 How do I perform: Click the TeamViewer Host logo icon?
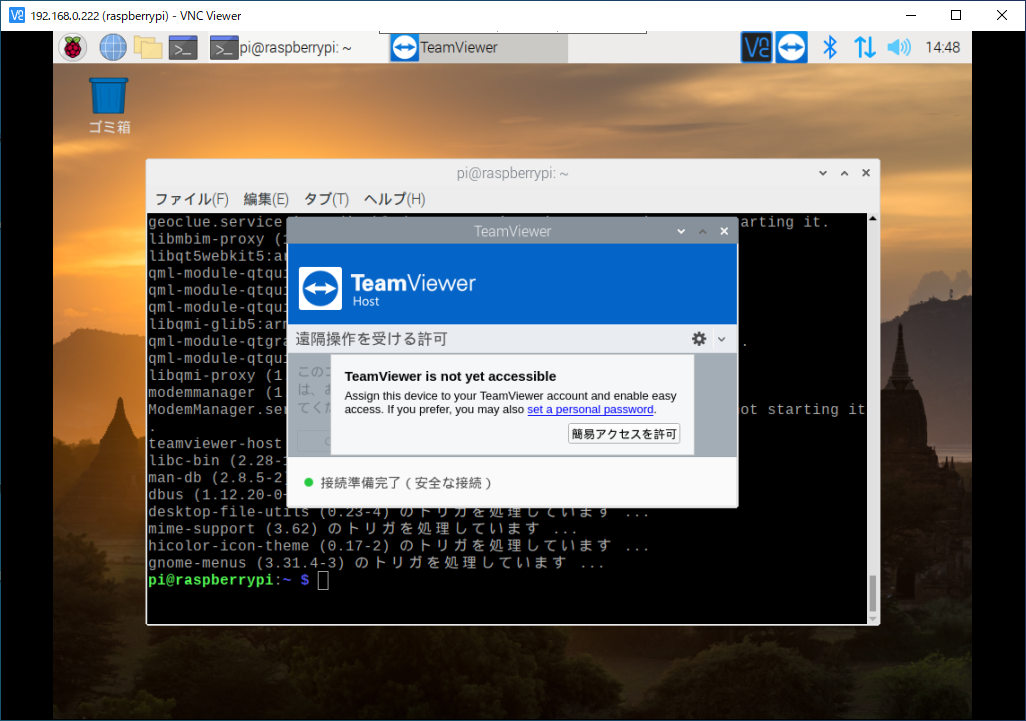coord(321,288)
